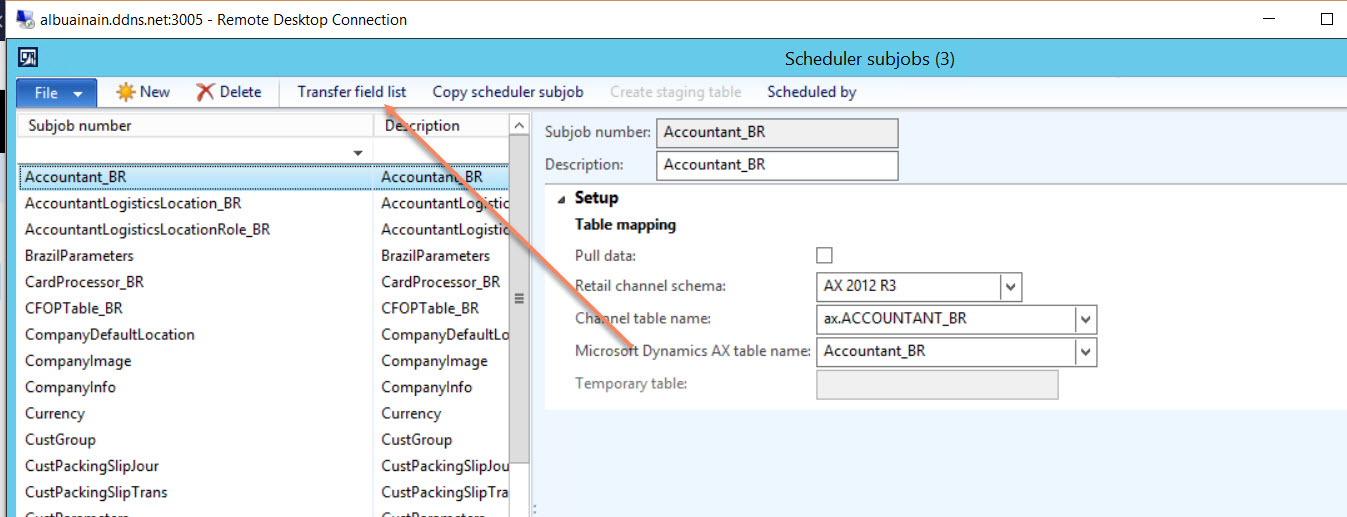Open Retail channel schema dropdown
Image resolution: width=1347 pixels, height=517 pixels.
tap(1011, 287)
